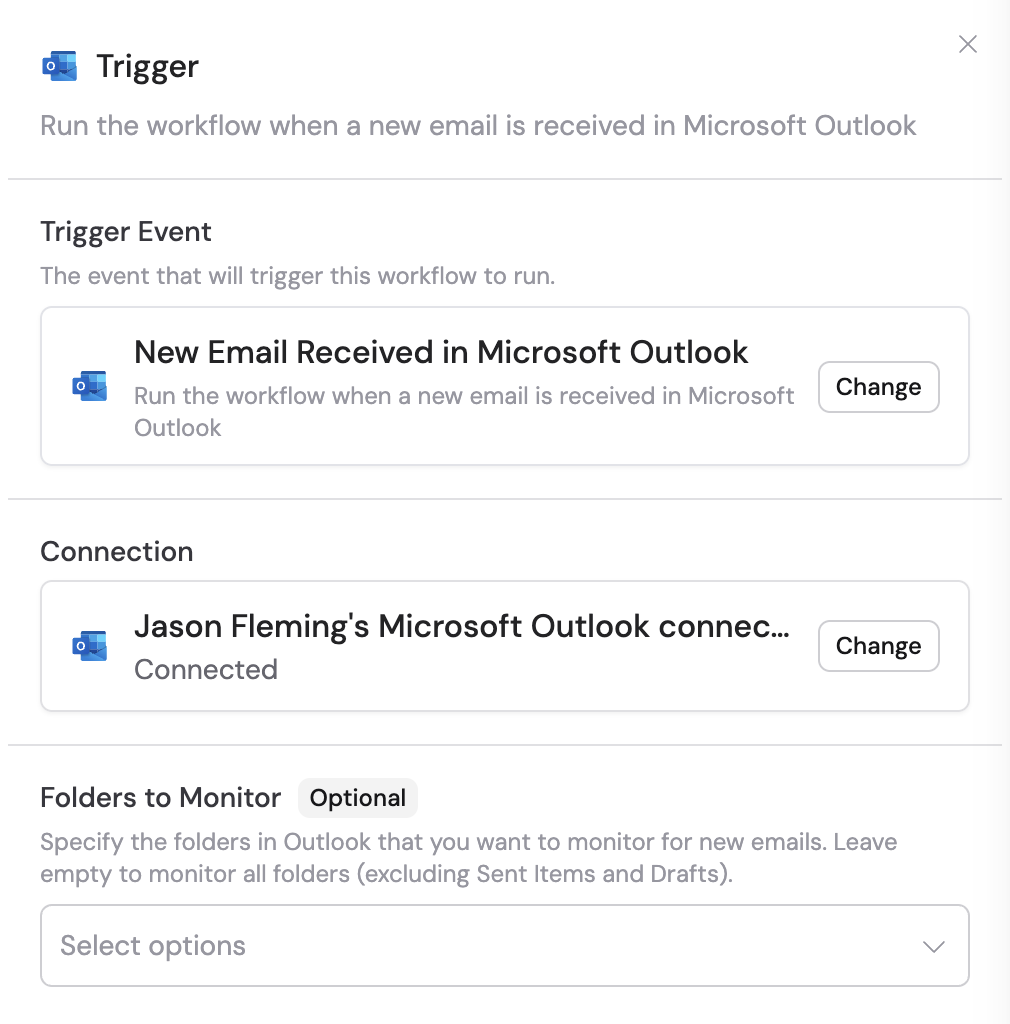Click the Trigger heading text
Image resolution: width=1010 pixels, height=1024 pixels.
click(x=148, y=64)
